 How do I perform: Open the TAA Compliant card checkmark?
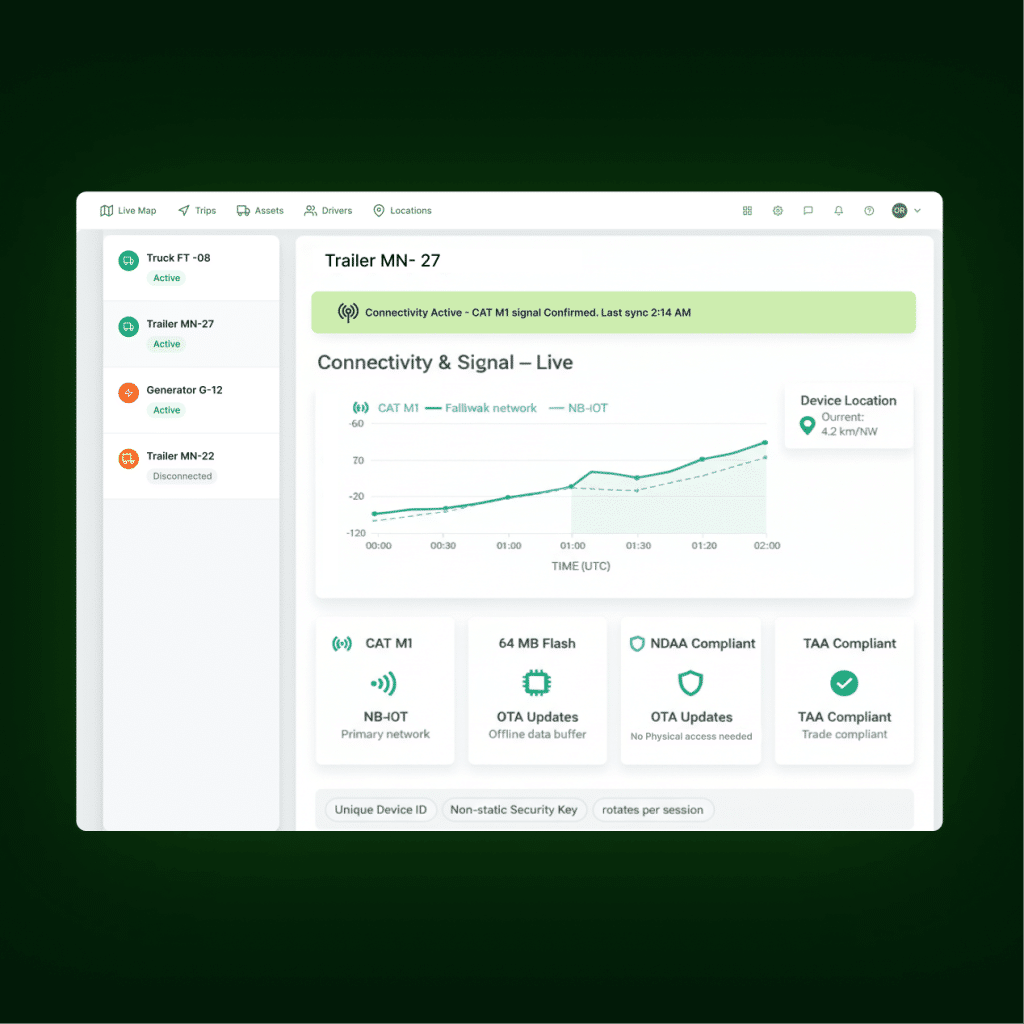tap(844, 683)
